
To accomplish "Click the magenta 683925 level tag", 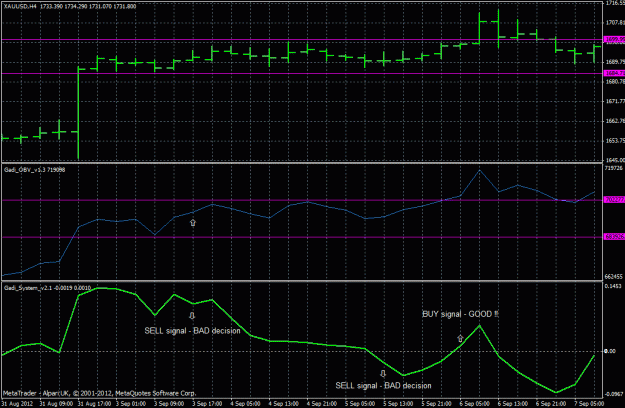I will pos(615,237).
